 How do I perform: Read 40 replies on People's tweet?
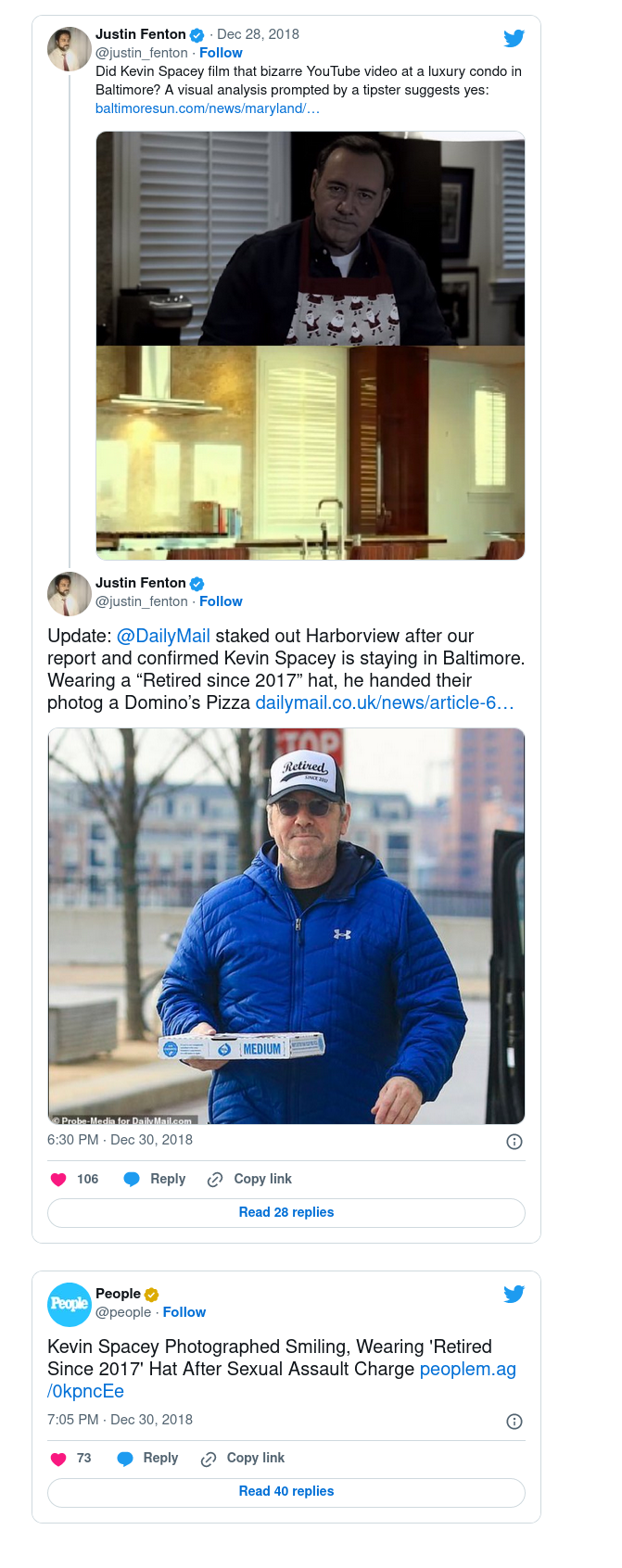point(286,1491)
